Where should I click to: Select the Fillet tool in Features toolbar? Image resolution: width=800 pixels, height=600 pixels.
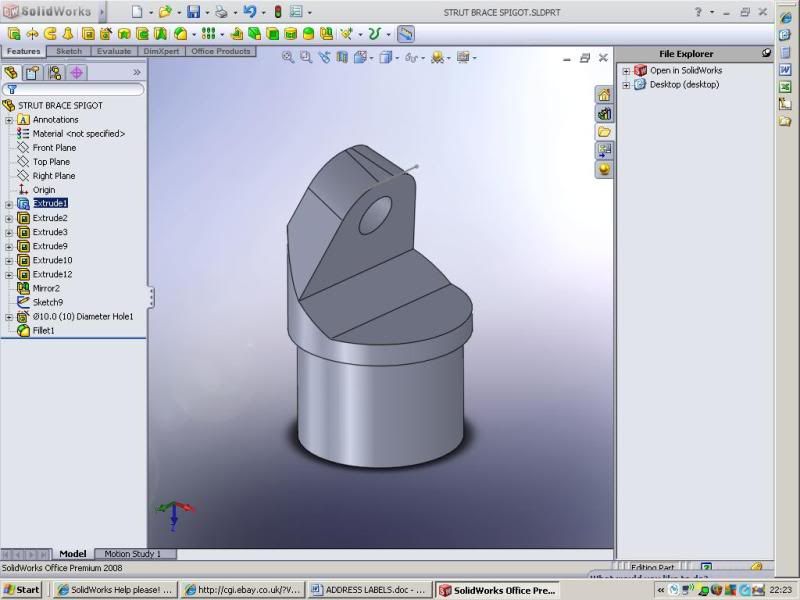(181, 34)
